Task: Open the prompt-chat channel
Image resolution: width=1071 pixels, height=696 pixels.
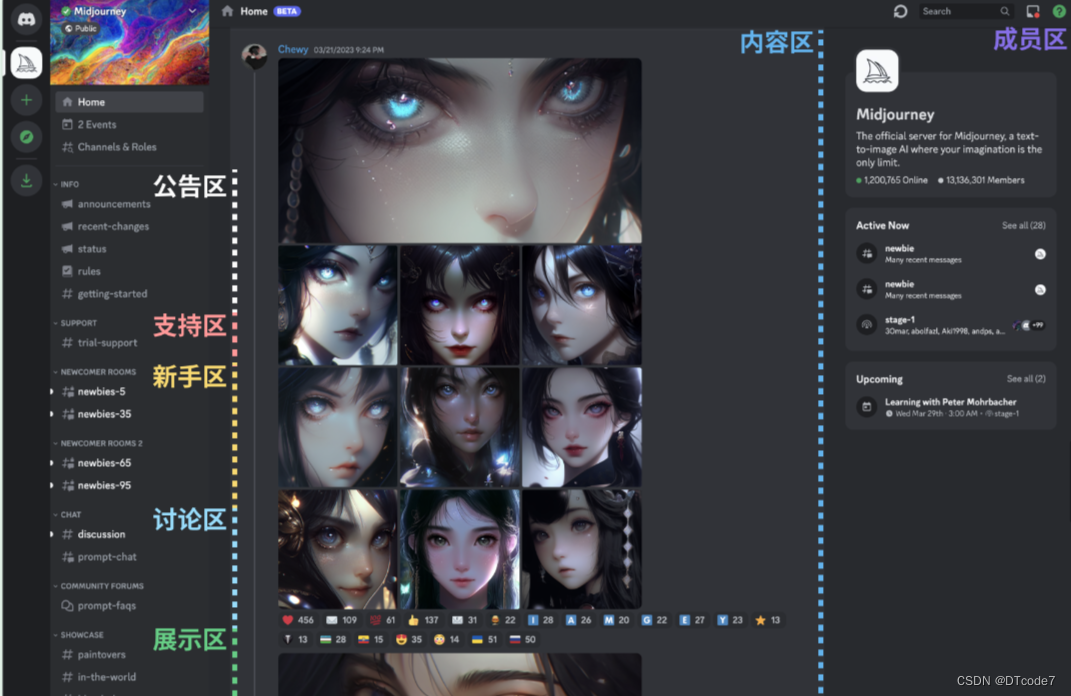Action: coord(100,557)
